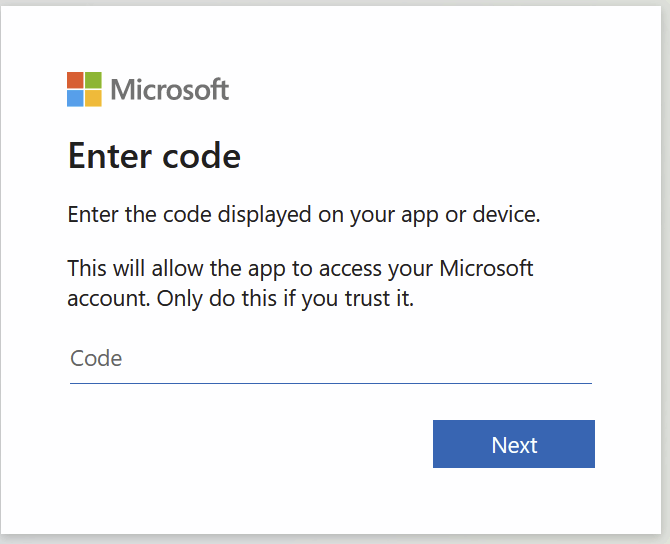This screenshot has height=544, width=670.
Task: Click the green square of the Microsoft logo
Action: click(x=94, y=80)
